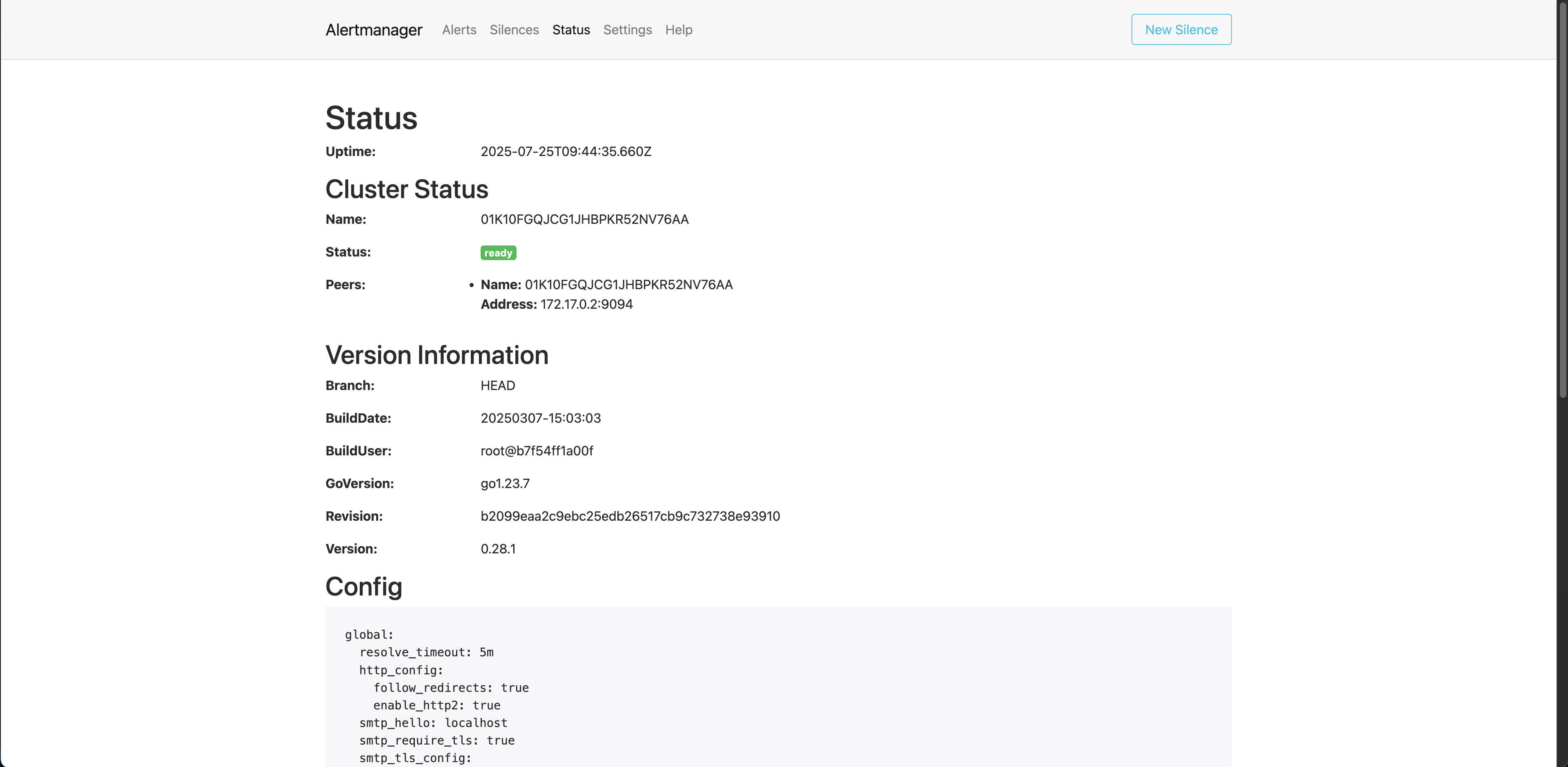
Task: Click the green ready status badge
Action: coord(498,252)
